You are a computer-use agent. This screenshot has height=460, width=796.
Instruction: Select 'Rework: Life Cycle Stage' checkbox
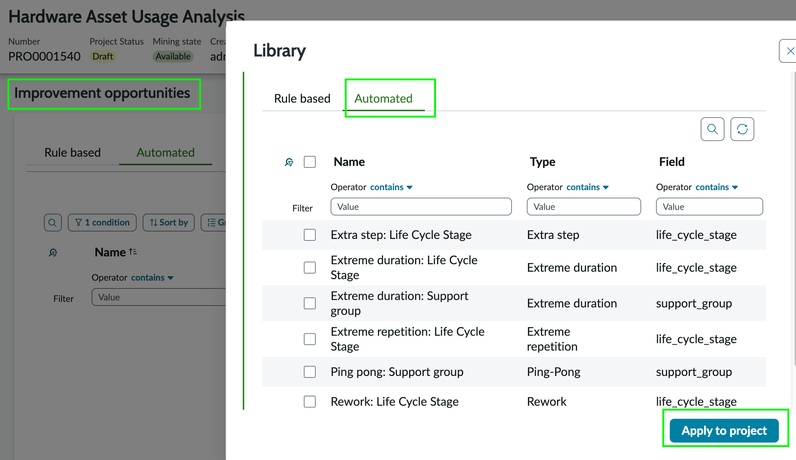pos(310,402)
